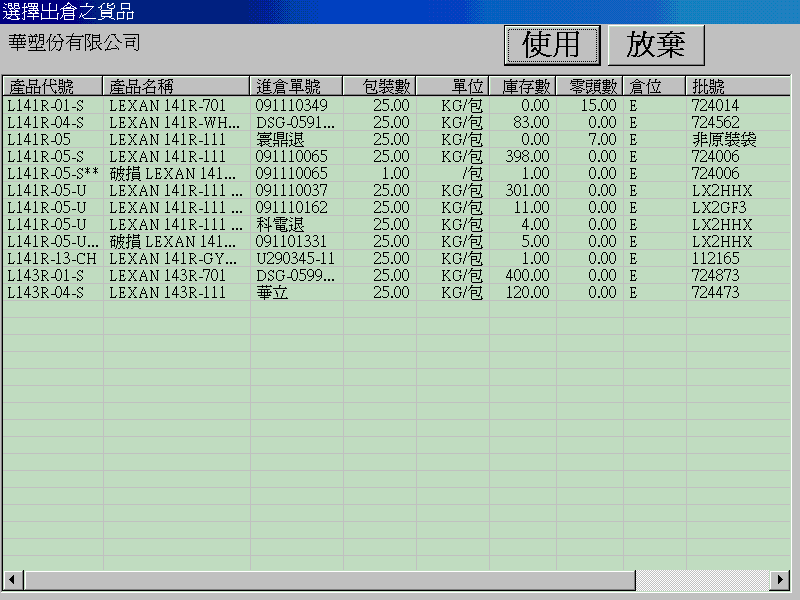Click batch number 724562
800x600 pixels.
[x=715, y=122]
